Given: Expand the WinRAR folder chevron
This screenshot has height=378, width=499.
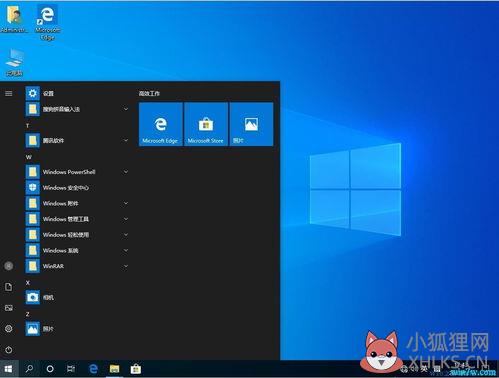Looking at the screenshot, I should [126, 266].
